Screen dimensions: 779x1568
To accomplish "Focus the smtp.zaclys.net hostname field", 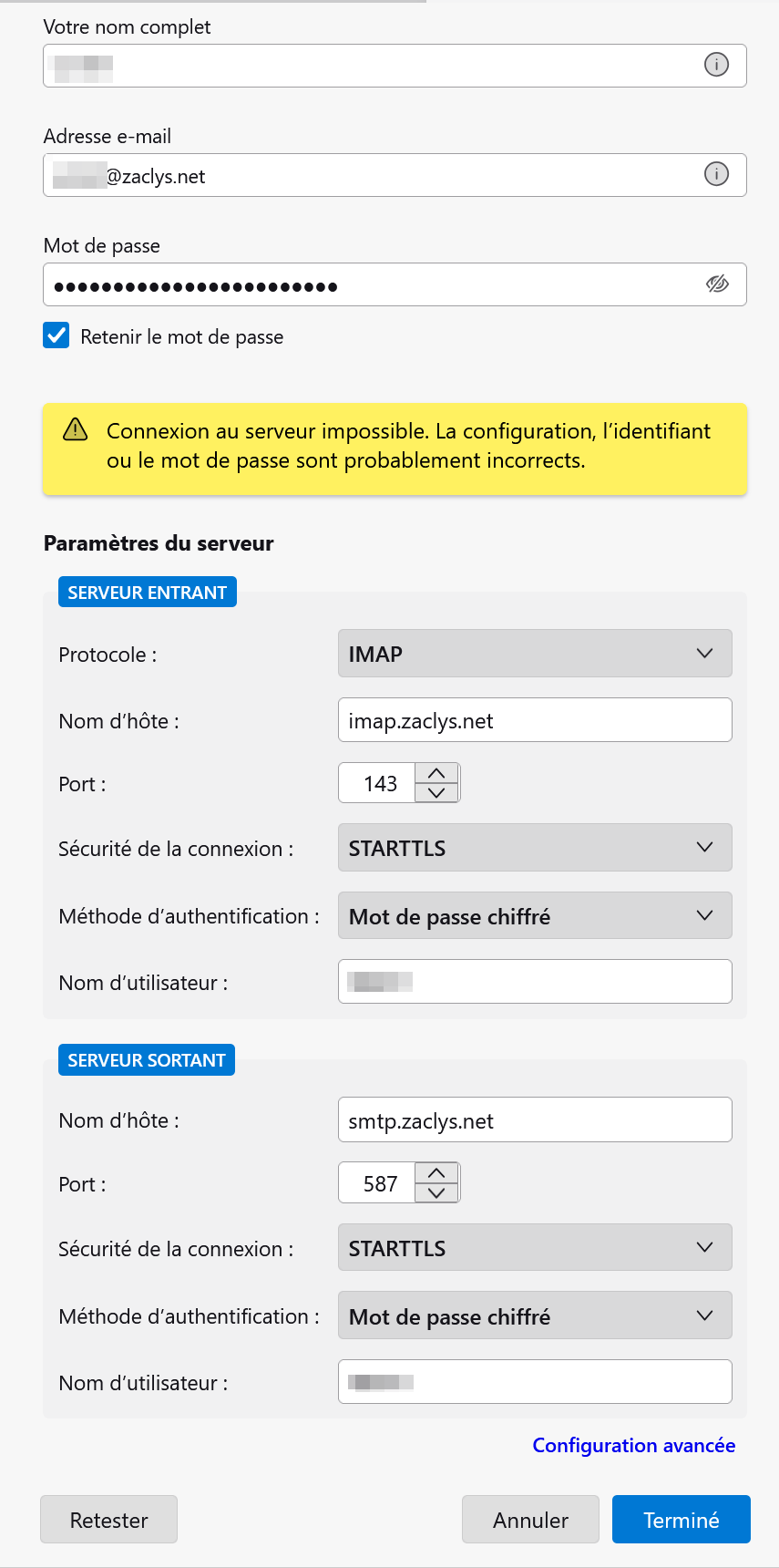I will (x=535, y=1120).
